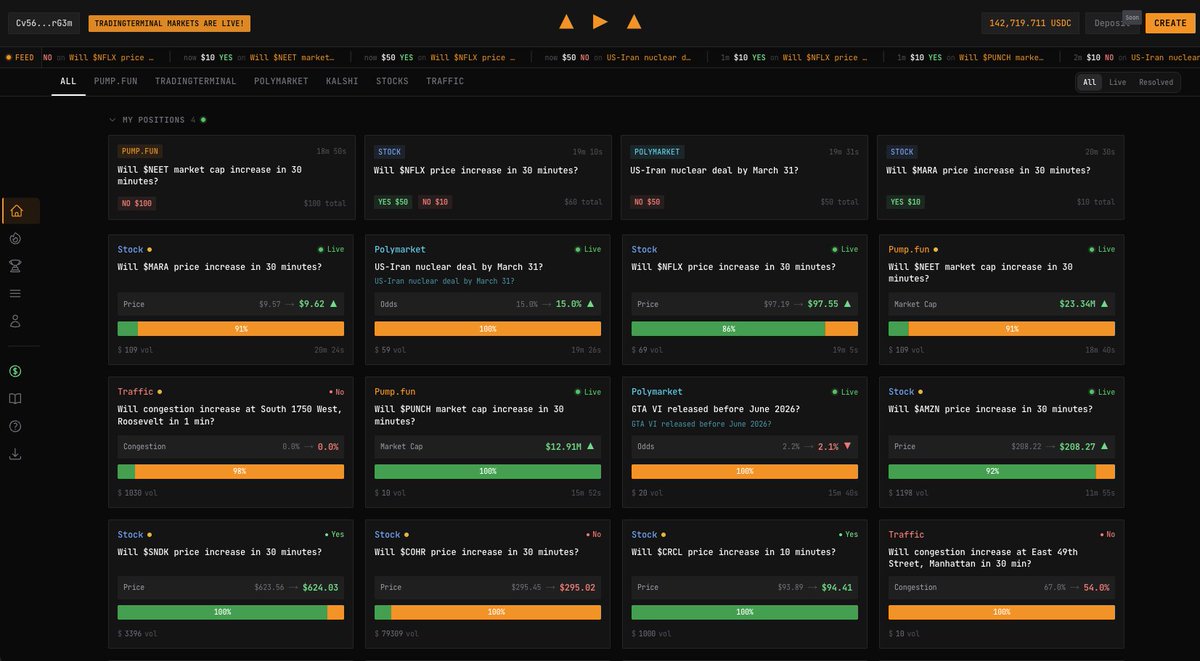Switch to the POLYMARKET tab
1200x661 pixels.
click(x=281, y=81)
